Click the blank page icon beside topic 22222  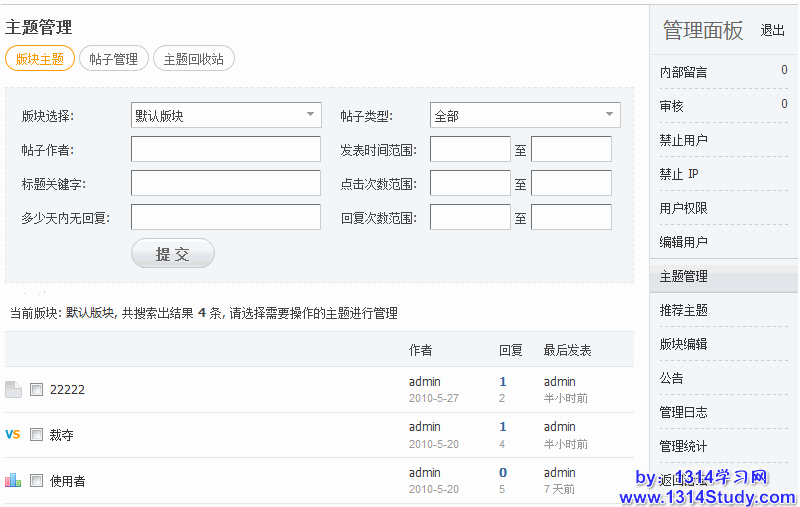(x=13, y=390)
